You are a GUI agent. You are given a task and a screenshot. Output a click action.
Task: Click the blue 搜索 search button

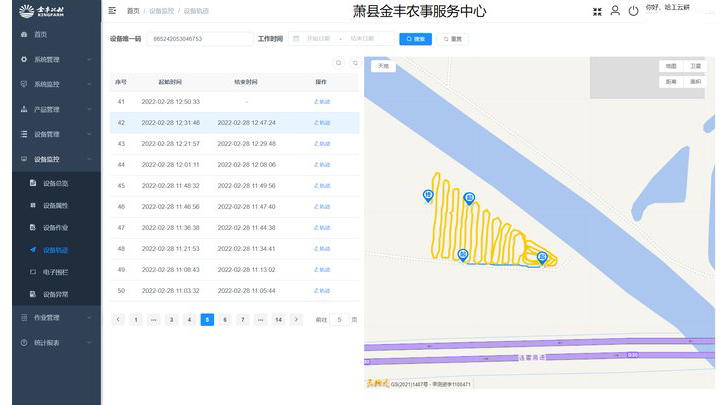point(415,39)
